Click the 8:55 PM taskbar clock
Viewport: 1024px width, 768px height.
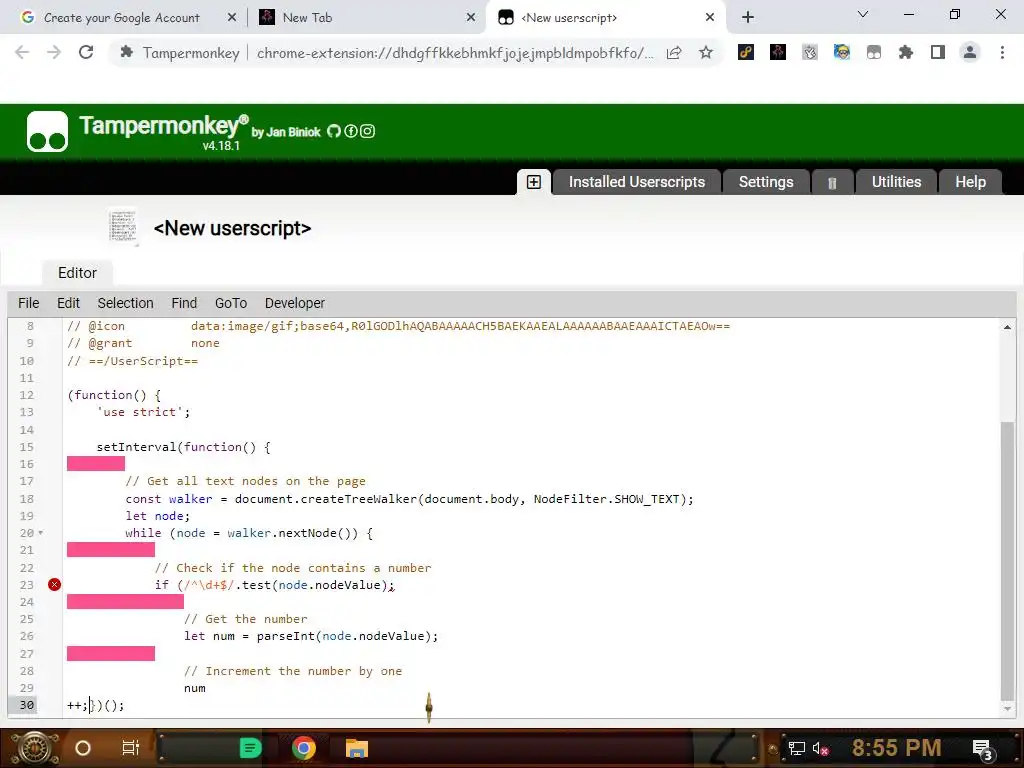[896, 748]
